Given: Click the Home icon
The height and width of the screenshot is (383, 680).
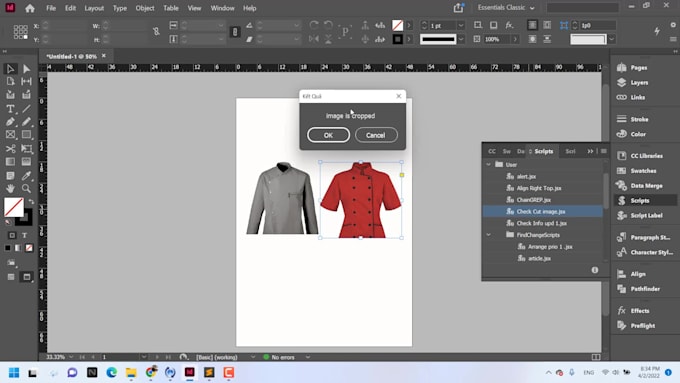Looking at the screenshot, I should pyautogui.click(x=29, y=8).
